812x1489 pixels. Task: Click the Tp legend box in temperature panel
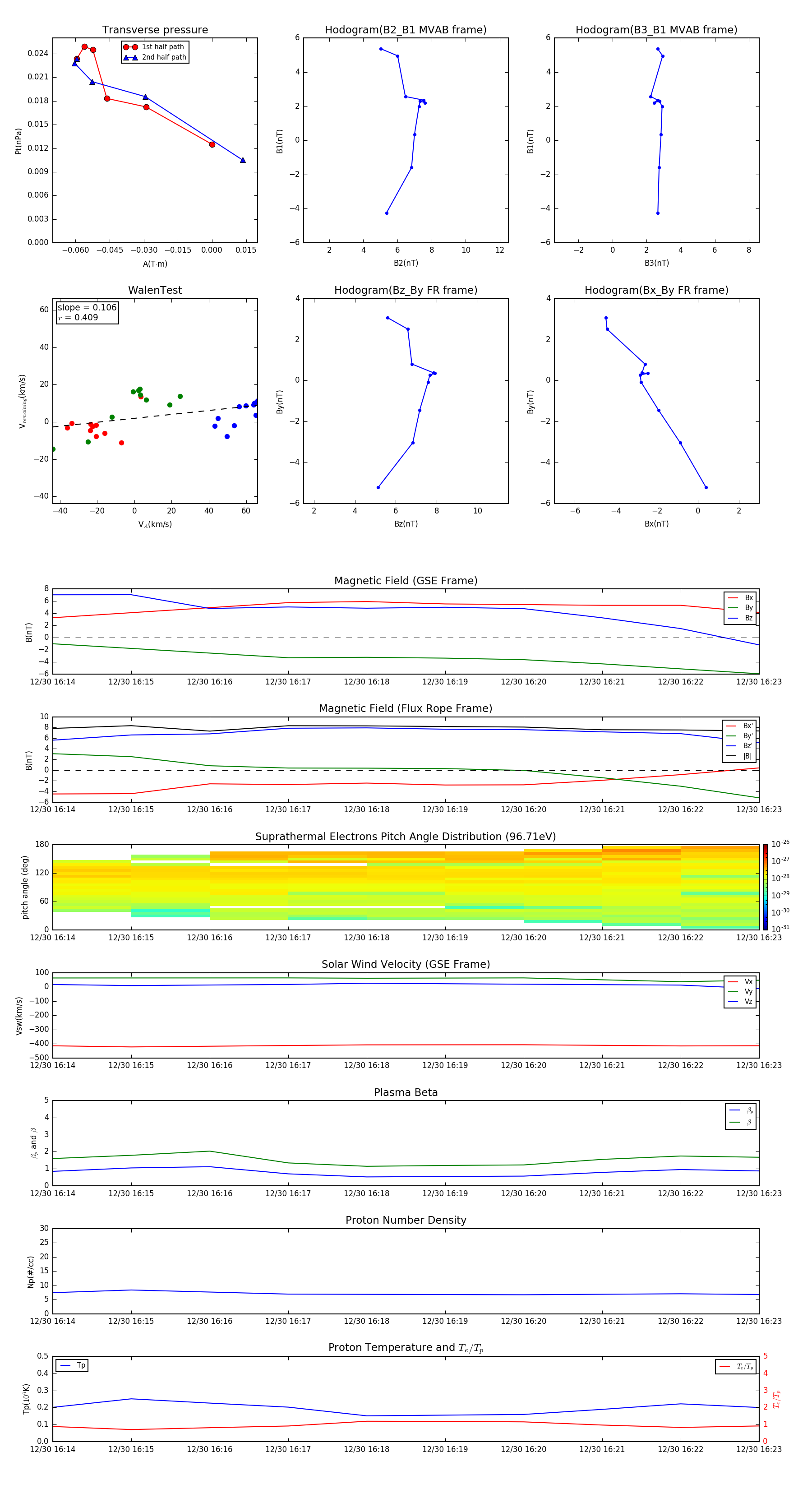(72, 1366)
